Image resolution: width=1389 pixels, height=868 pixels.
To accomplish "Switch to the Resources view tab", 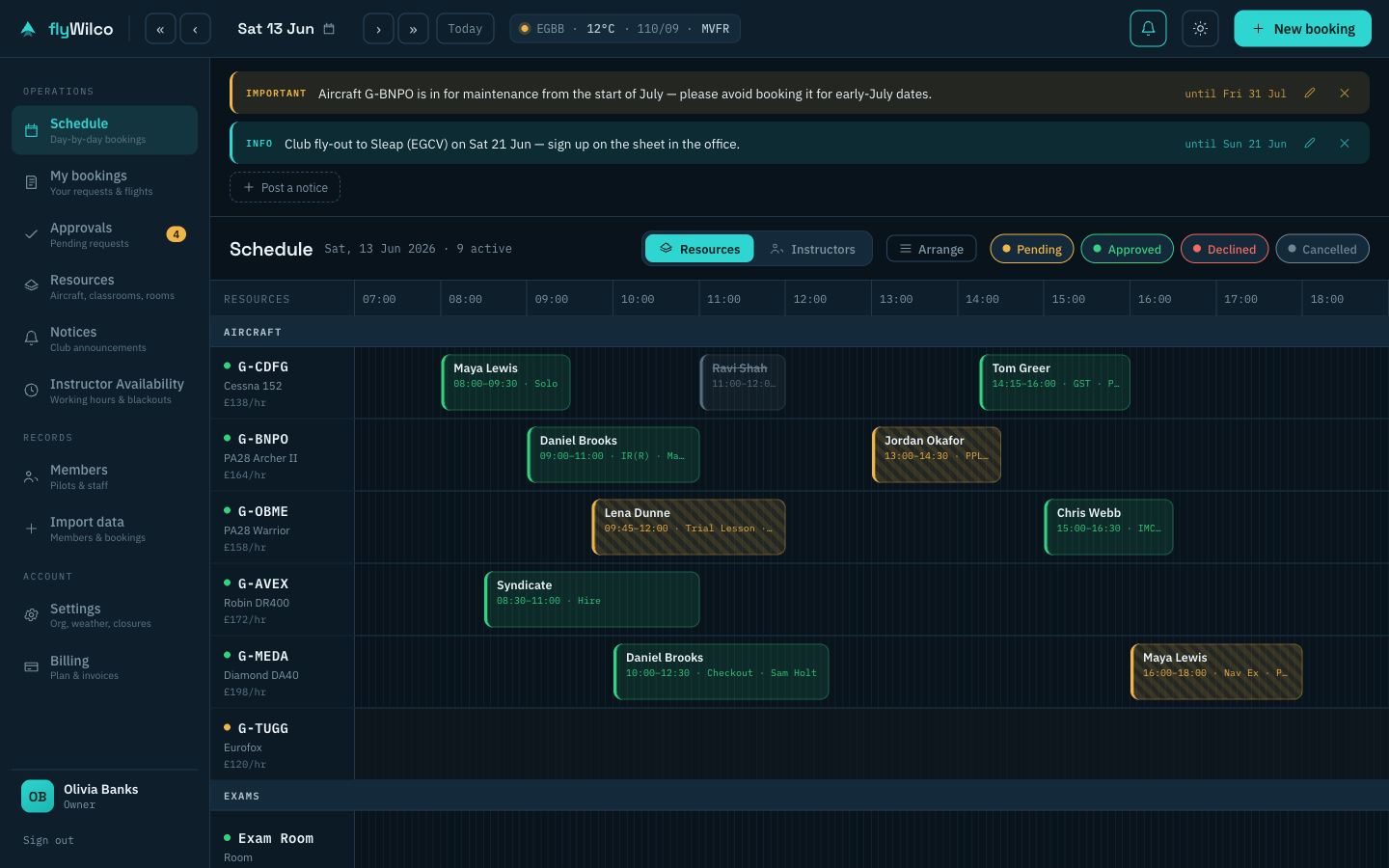I will [x=700, y=249].
